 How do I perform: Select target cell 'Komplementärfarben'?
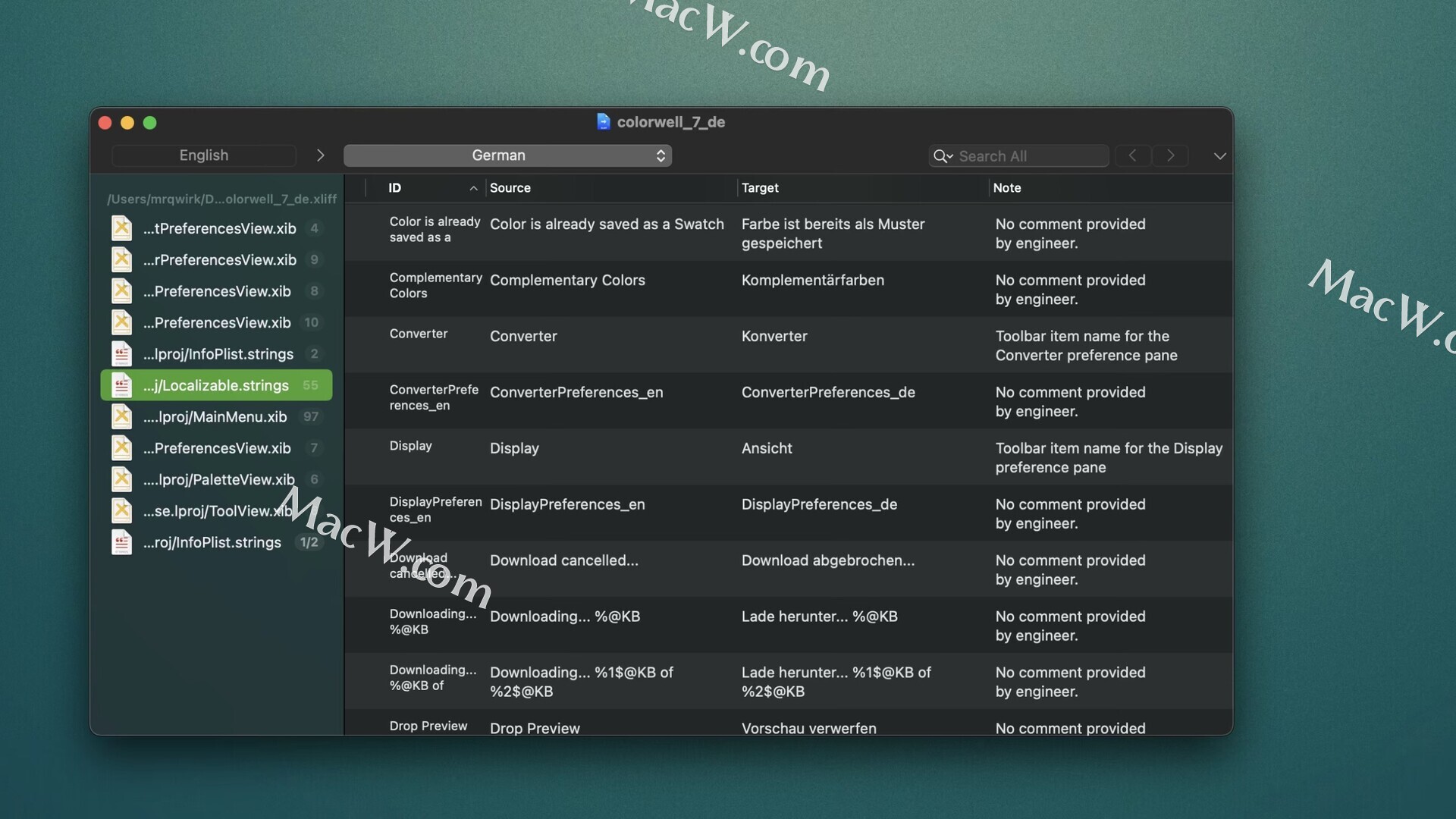tap(812, 281)
